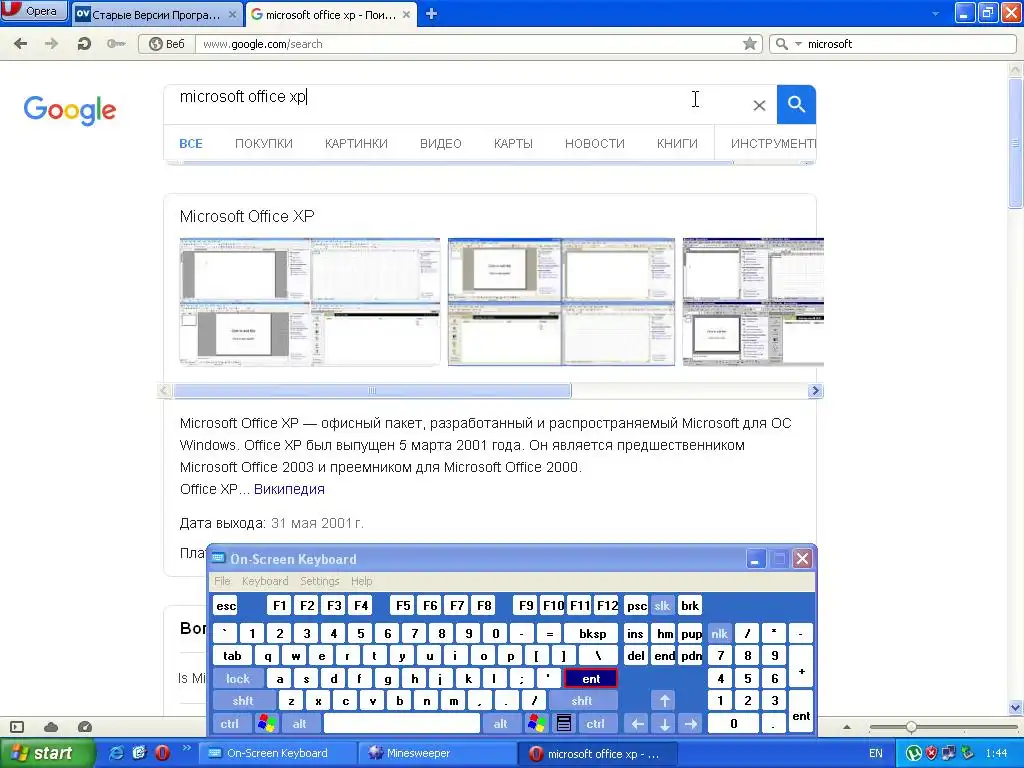Image resolution: width=1024 pixels, height=768 pixels.
Task: Toggle the slk scroll lock key
Action: [x=662, y=606]
